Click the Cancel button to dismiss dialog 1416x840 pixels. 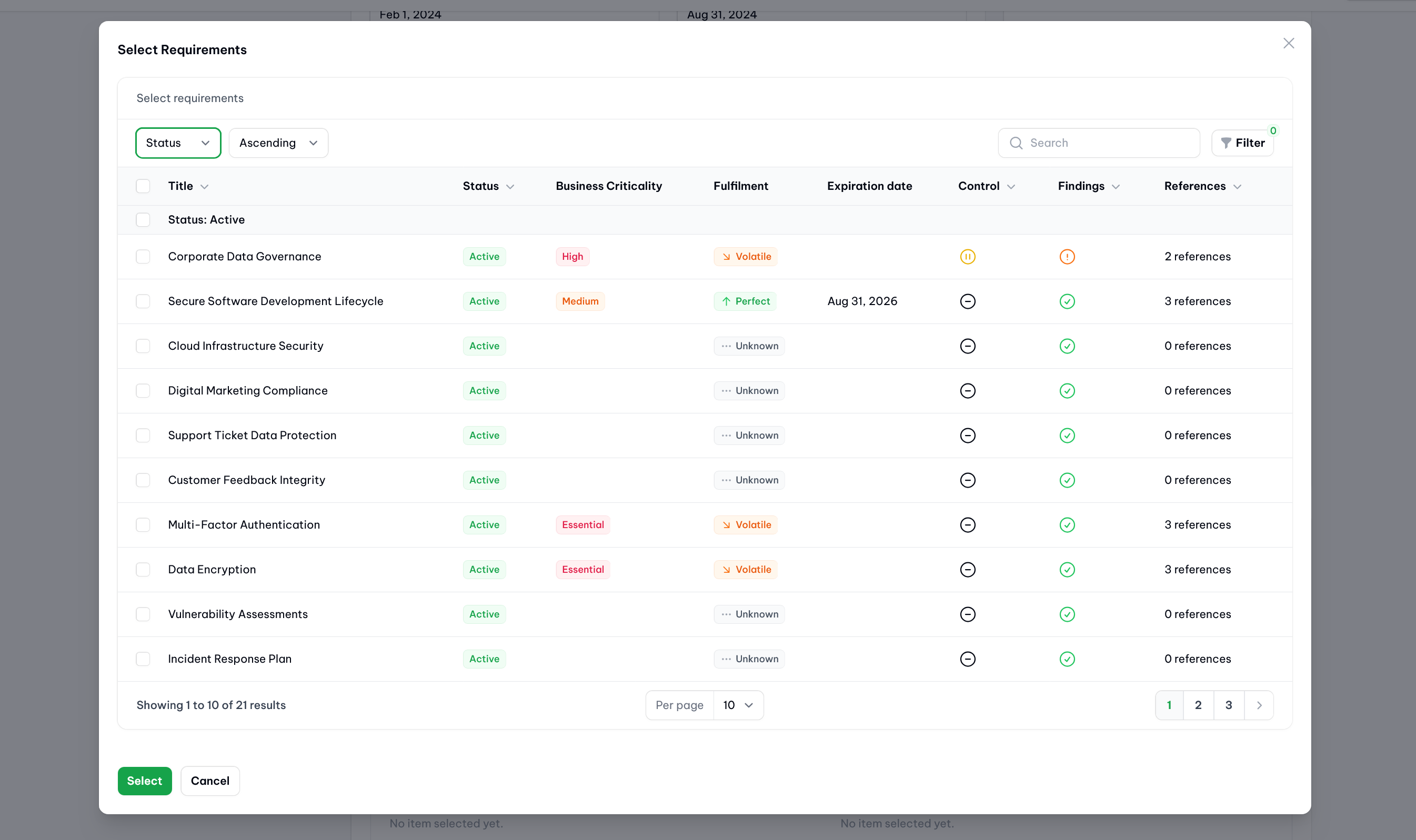(x=210, y=781)
